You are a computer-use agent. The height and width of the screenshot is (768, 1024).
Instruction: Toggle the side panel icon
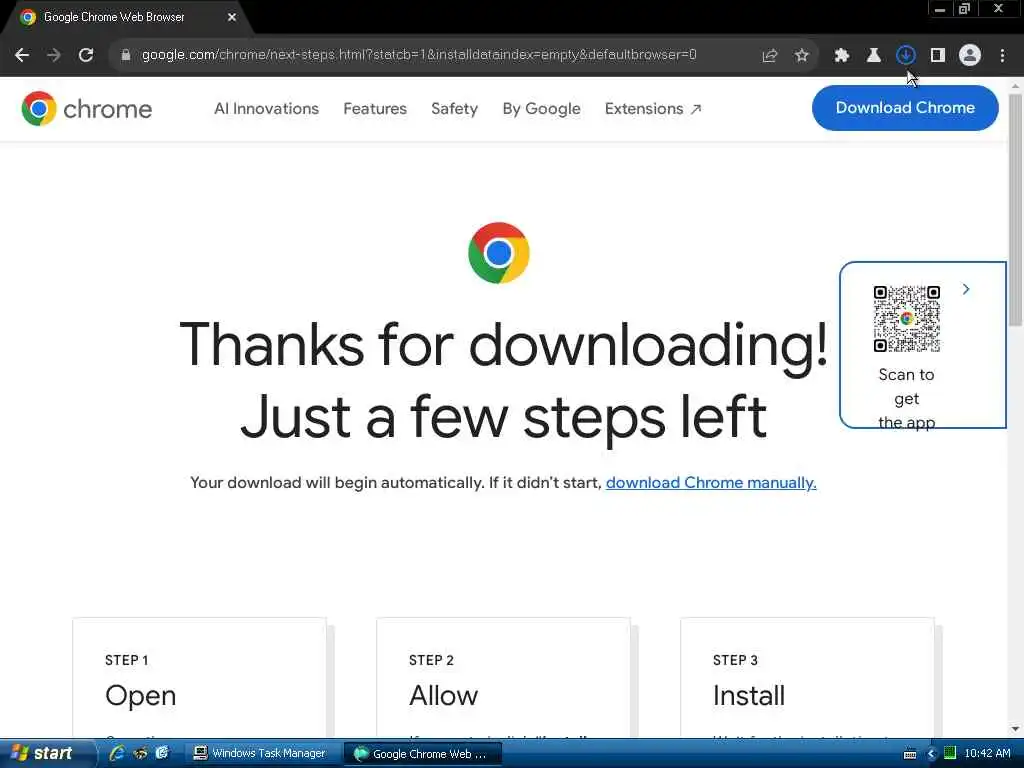coord(938,56)
